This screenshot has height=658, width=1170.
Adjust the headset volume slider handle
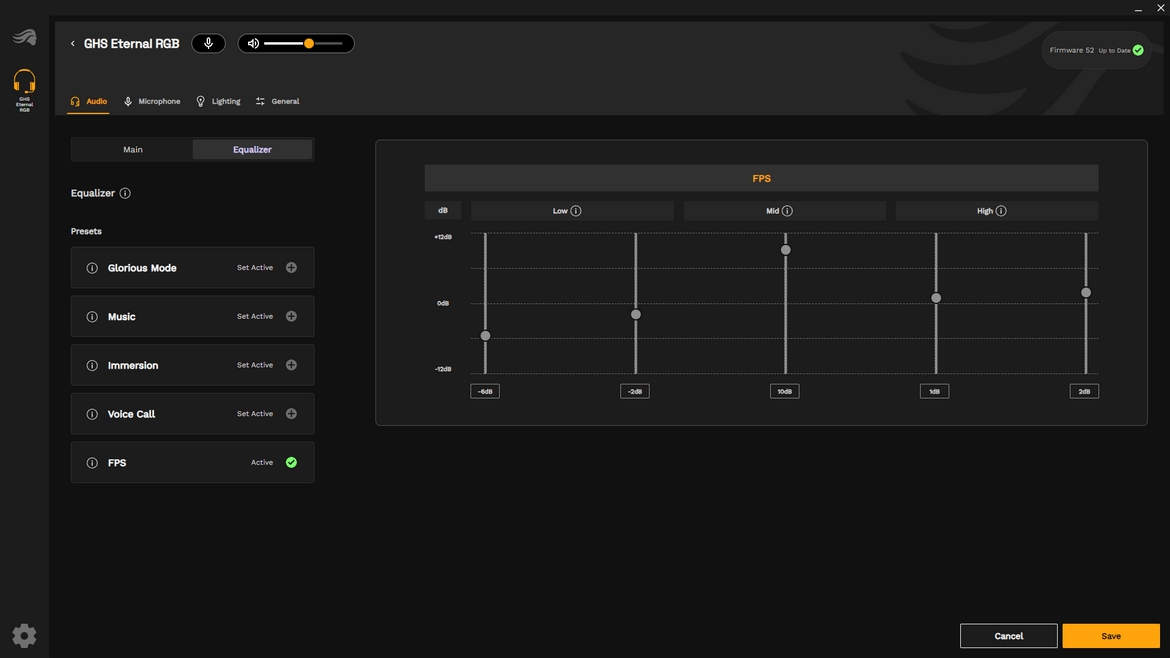point(309,43)
